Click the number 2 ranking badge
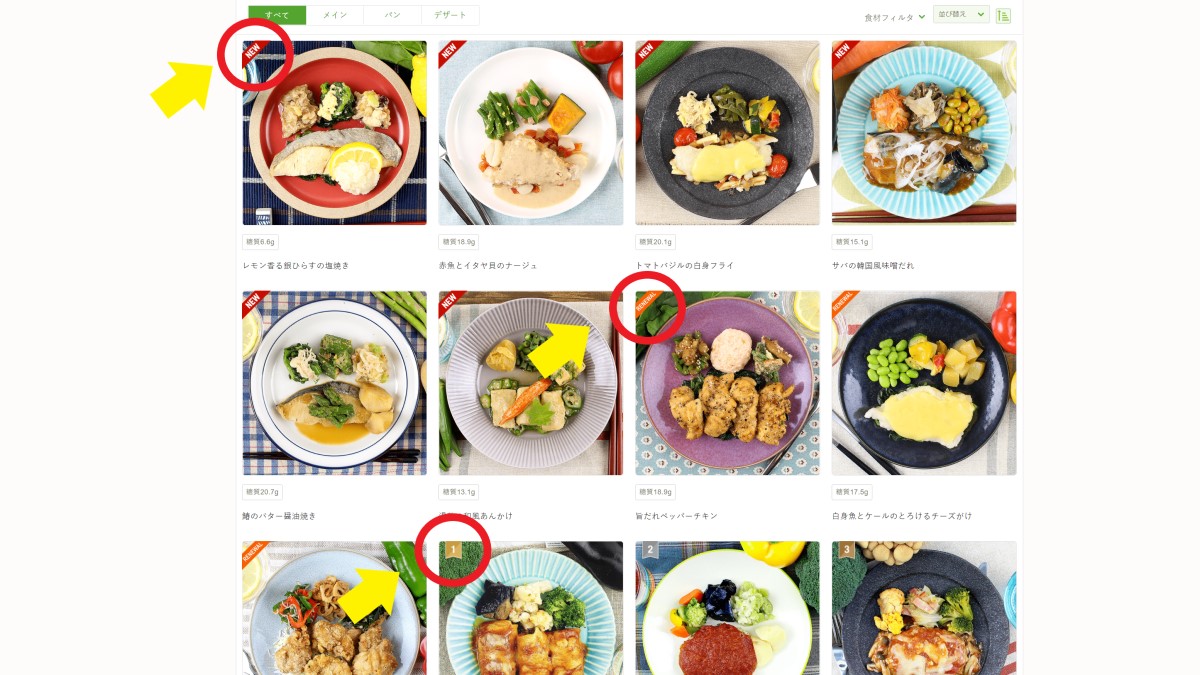 coord(651,550)
